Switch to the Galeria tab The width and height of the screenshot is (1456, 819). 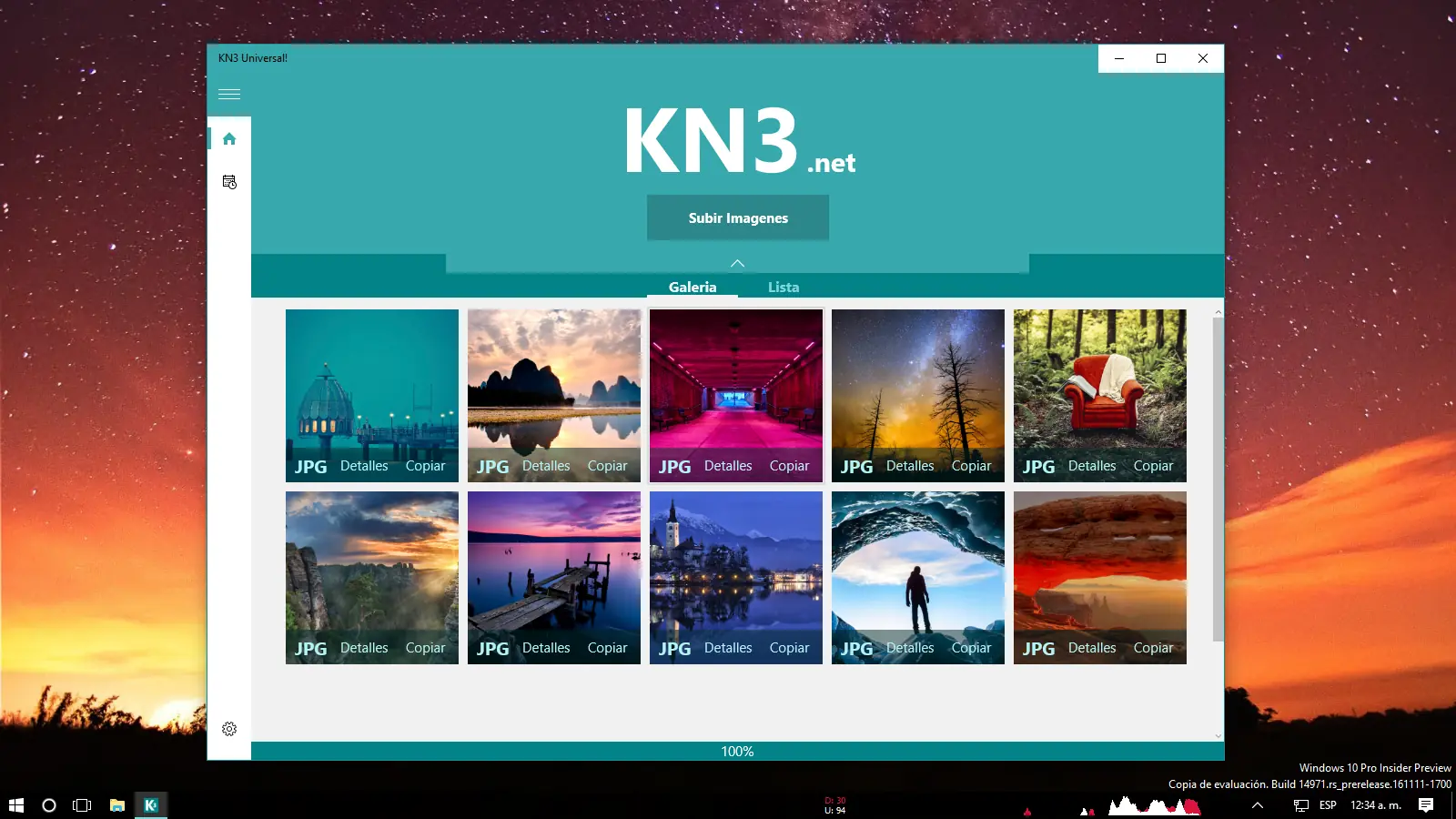(x=693, y=287)
